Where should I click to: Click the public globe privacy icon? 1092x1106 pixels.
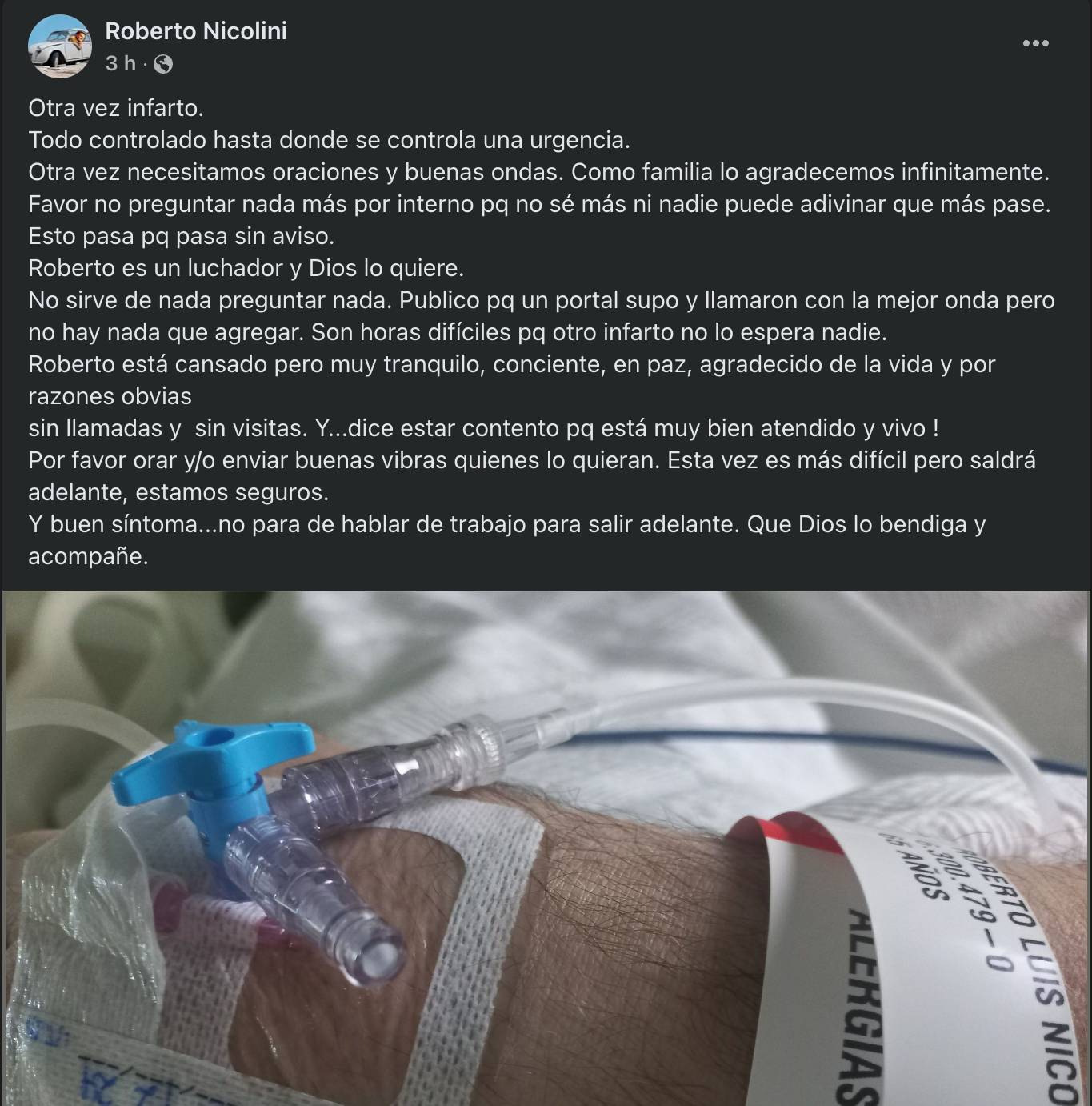pyautogui.click(x=162, y=64)
